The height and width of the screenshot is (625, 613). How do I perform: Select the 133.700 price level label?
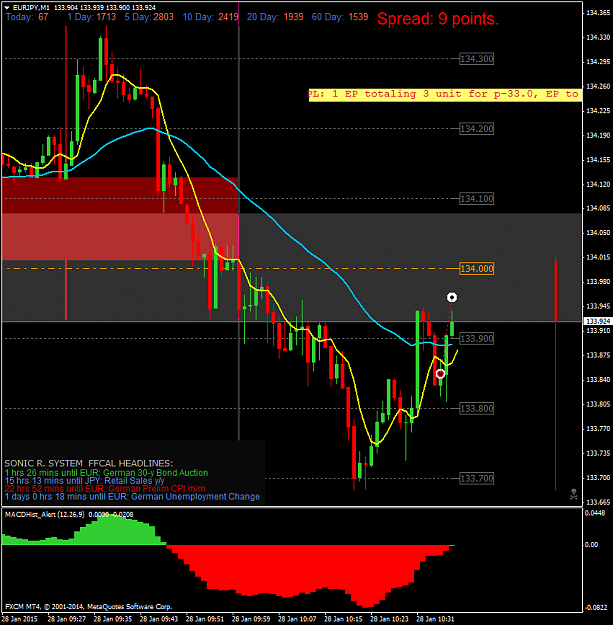(x=477, y=478)
